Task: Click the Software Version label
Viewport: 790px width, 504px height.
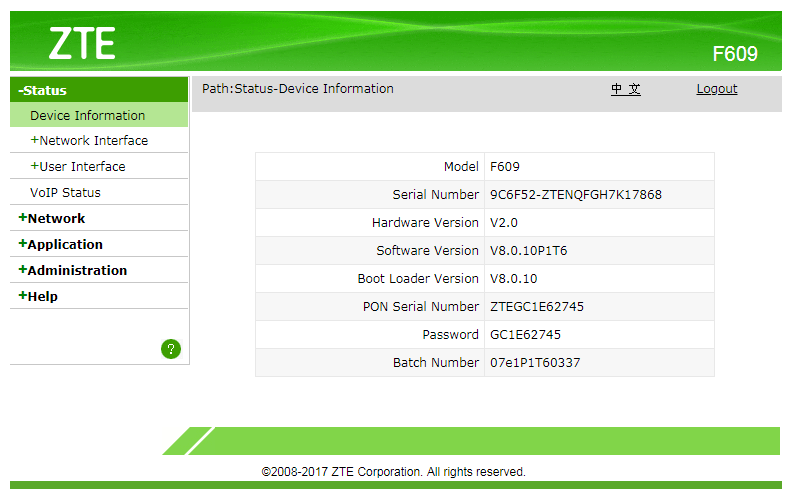Action: [x=427, y=250]
